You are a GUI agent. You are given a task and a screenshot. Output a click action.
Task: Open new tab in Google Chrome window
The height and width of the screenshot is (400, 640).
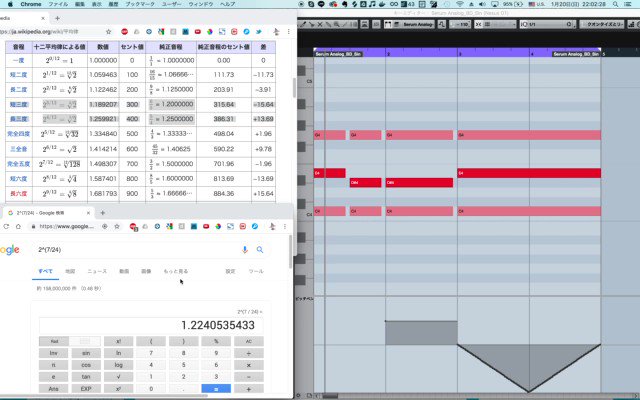[x=102, y=213]
